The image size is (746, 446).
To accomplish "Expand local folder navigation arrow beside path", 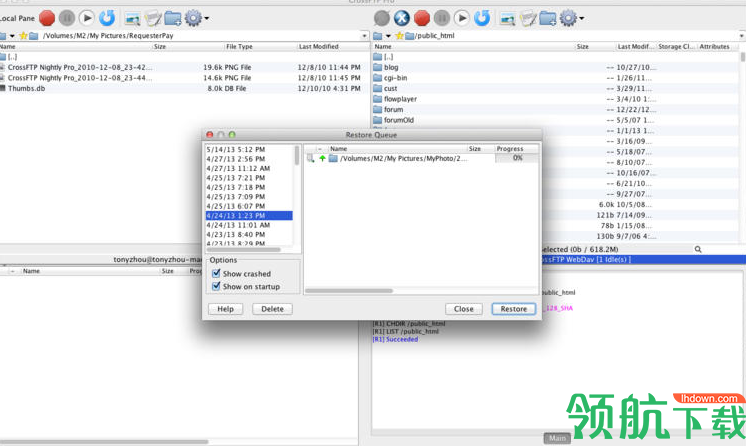I will tap(12, 36).
